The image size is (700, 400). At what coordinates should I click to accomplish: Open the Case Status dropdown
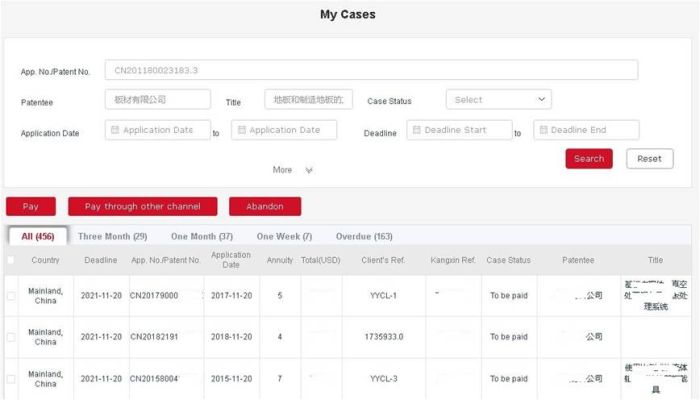pyautogui.click(x=498, y=100)
